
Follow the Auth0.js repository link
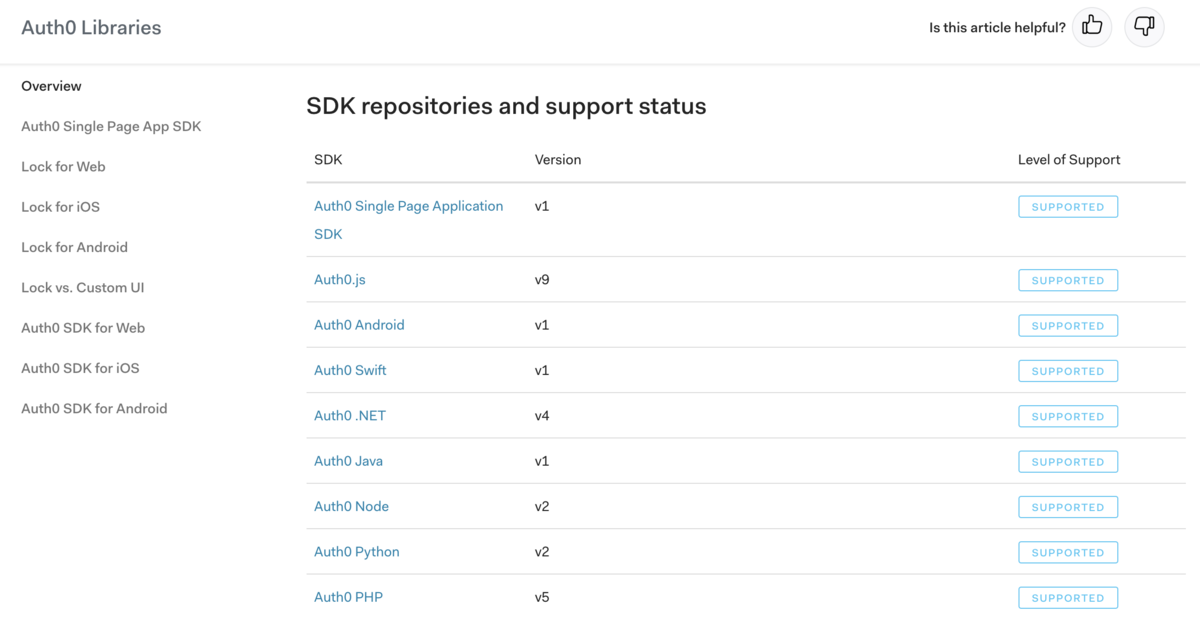[340, 280]
